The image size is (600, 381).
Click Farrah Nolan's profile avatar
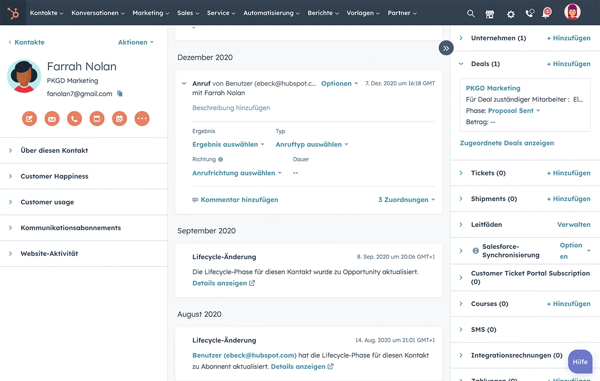pyautogui.click(x=24, y=76)
